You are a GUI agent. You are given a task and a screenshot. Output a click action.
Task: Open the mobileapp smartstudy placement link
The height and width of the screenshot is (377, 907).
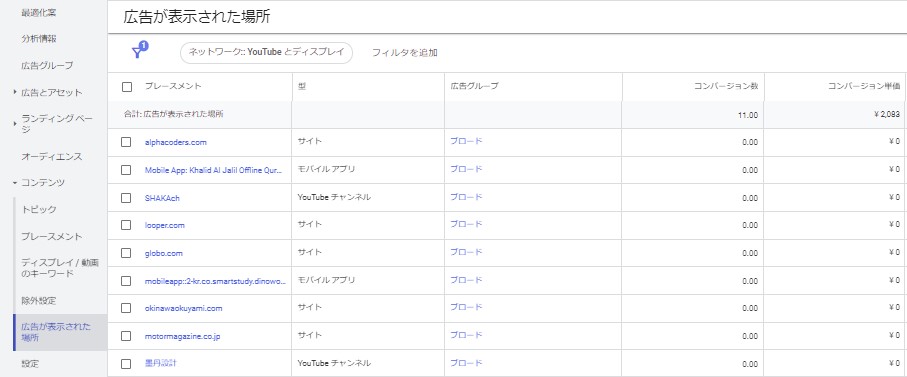(x=215, y=281)
